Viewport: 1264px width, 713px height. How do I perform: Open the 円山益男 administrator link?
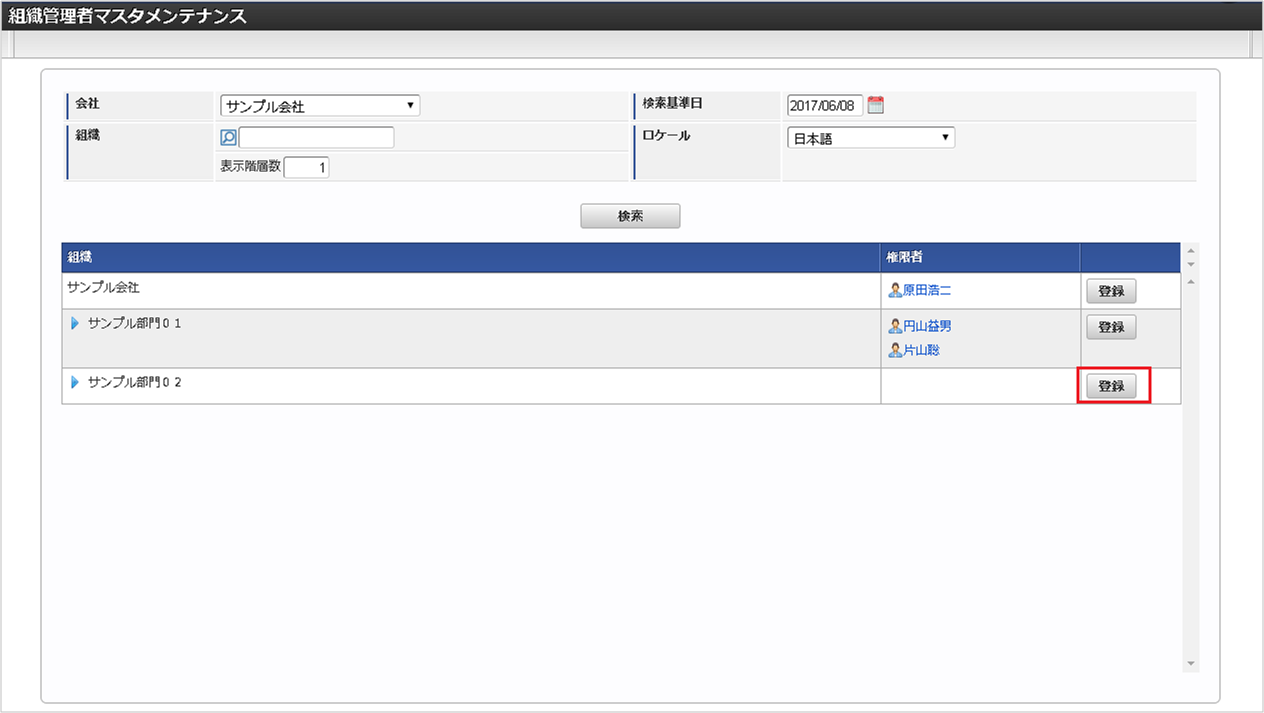[x=927, y=327]
